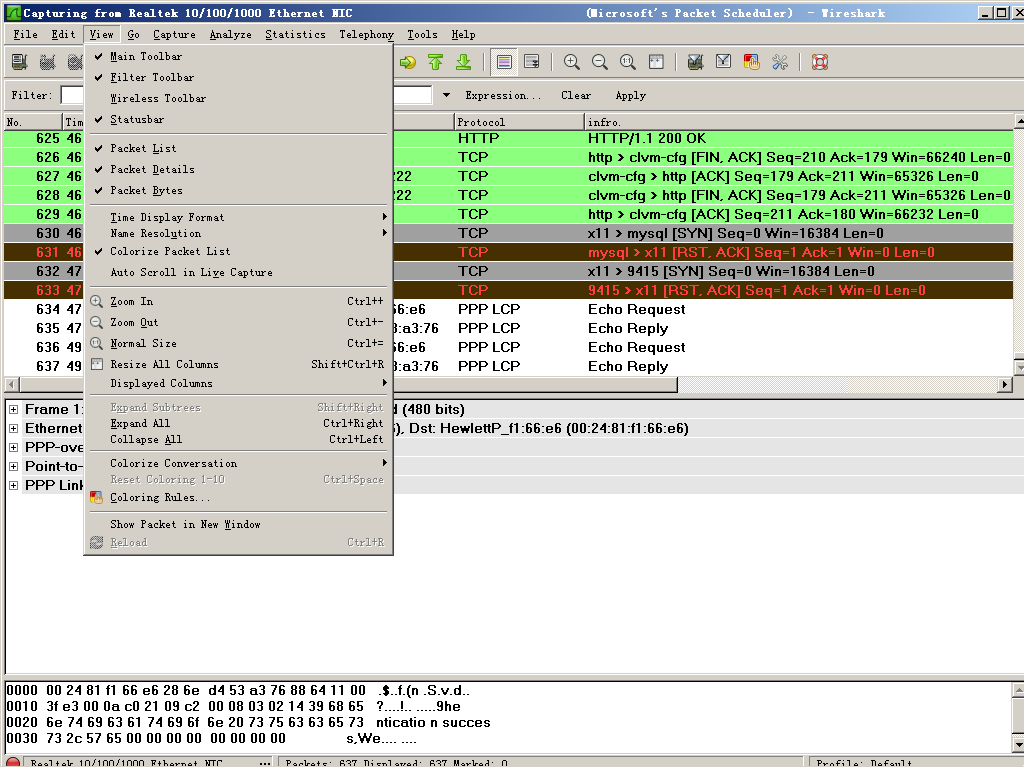Select packet 631 mysql RST, ACK row

509,252
